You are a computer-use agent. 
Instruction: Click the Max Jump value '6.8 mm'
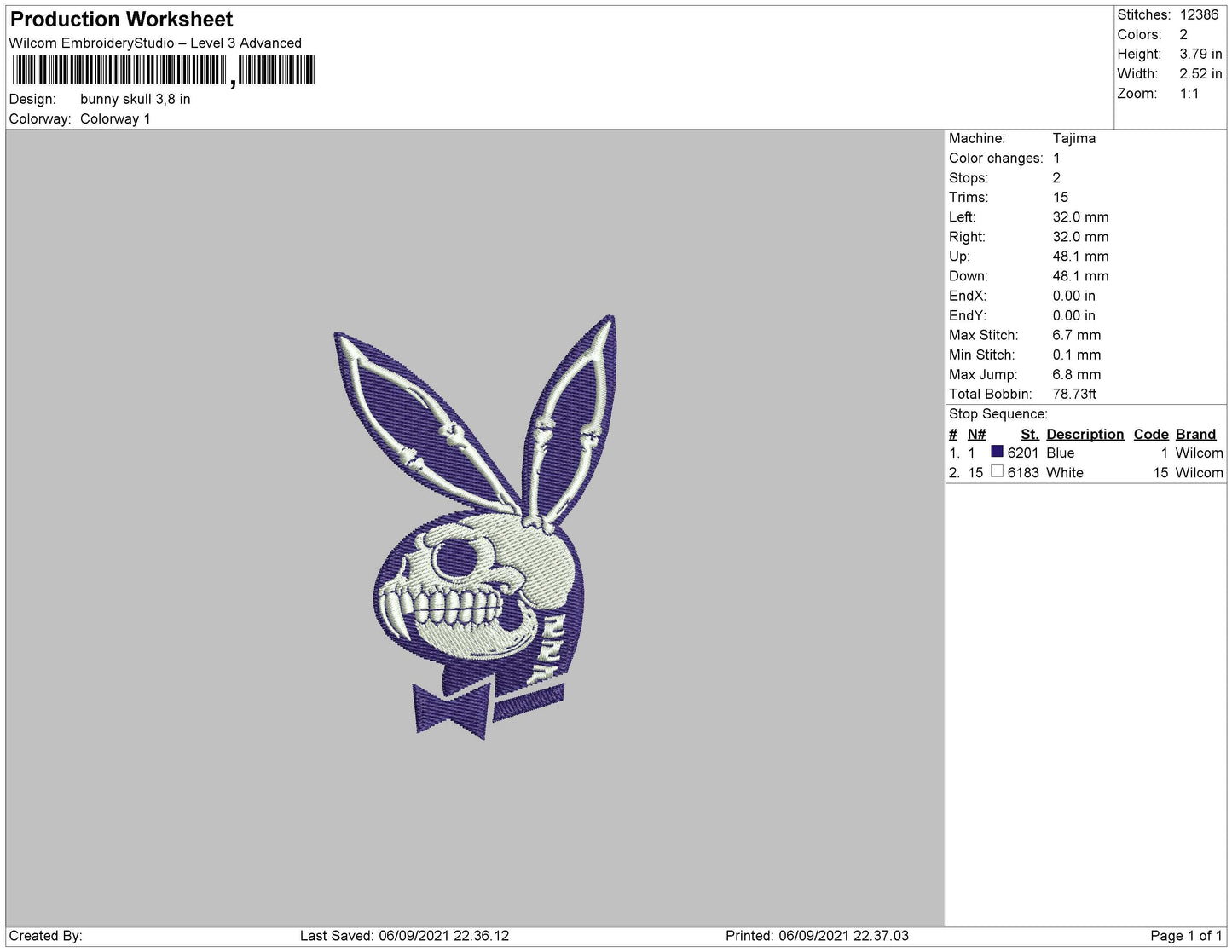coord(1077,374)
